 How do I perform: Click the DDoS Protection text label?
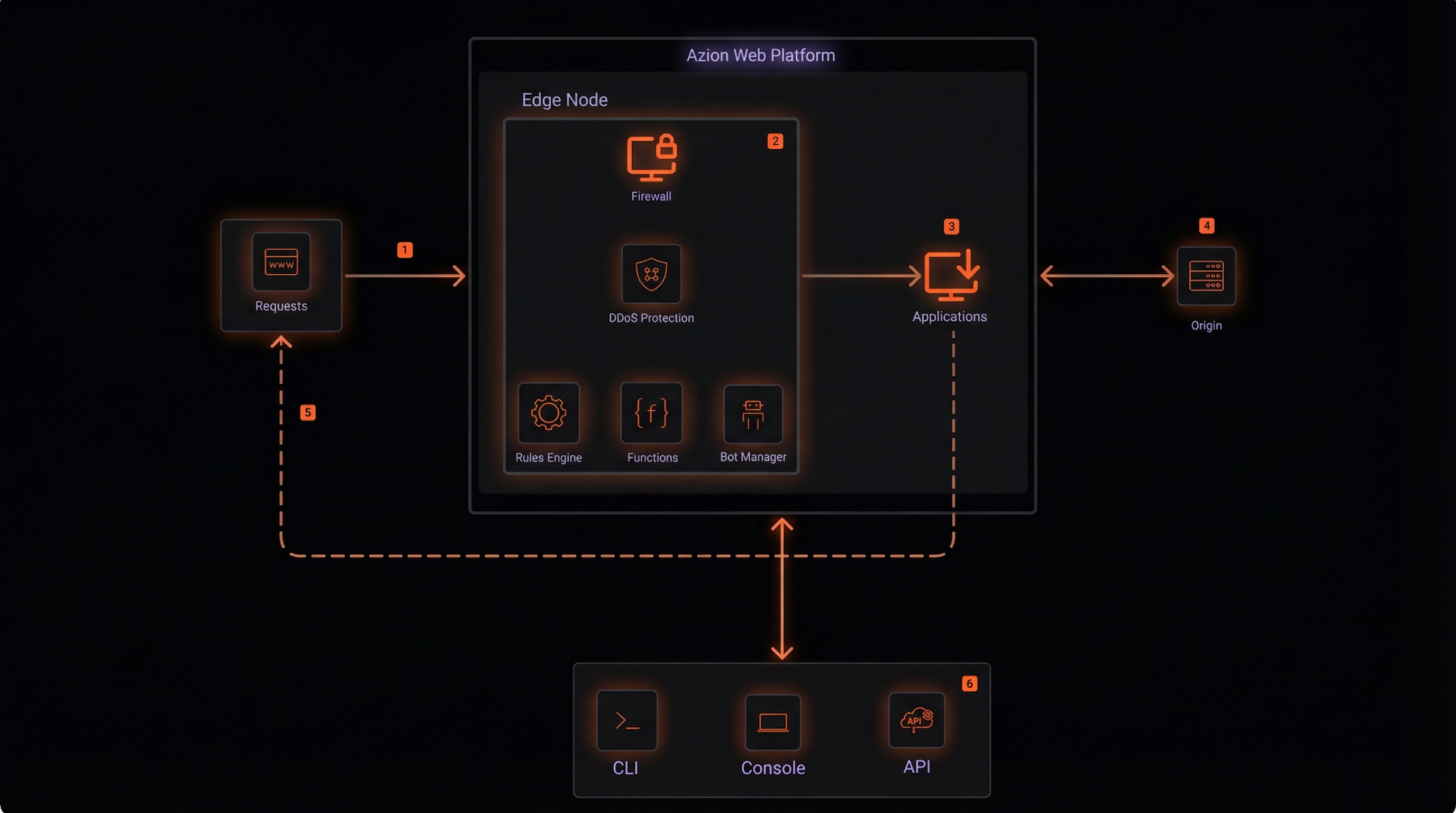coord(651,318)
